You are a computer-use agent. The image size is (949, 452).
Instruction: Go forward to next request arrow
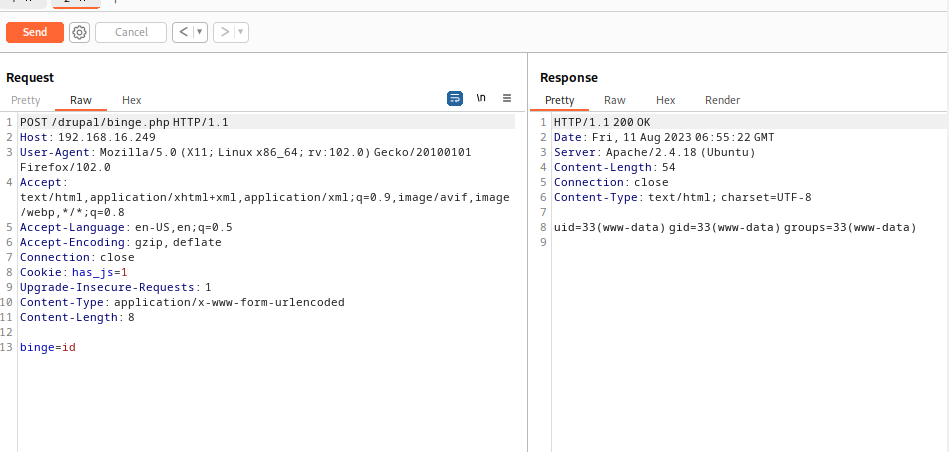pyautogui.click(x=225, y=32)
